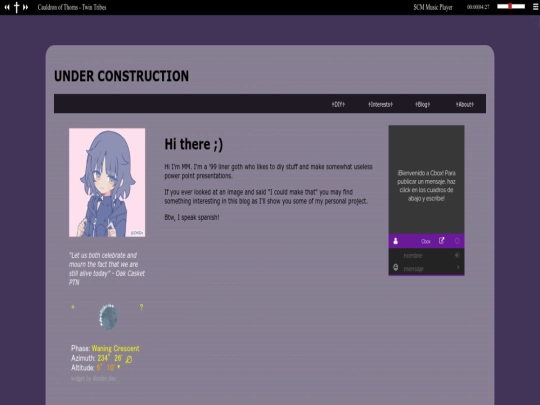Click the UNDER CONSTRUCTION heading

pyautogui.click(x=122, y=76)
